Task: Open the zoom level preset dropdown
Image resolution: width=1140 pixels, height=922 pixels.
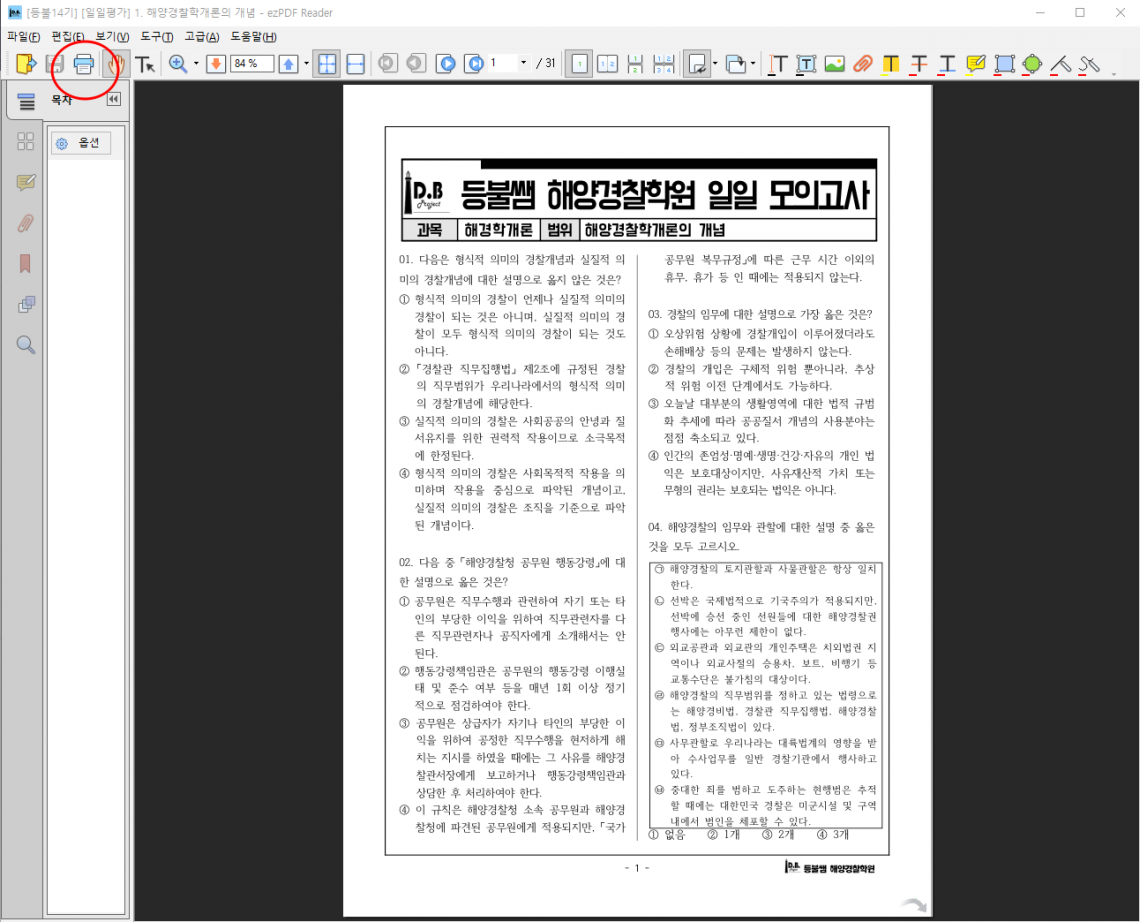Action: click(306, 64)
